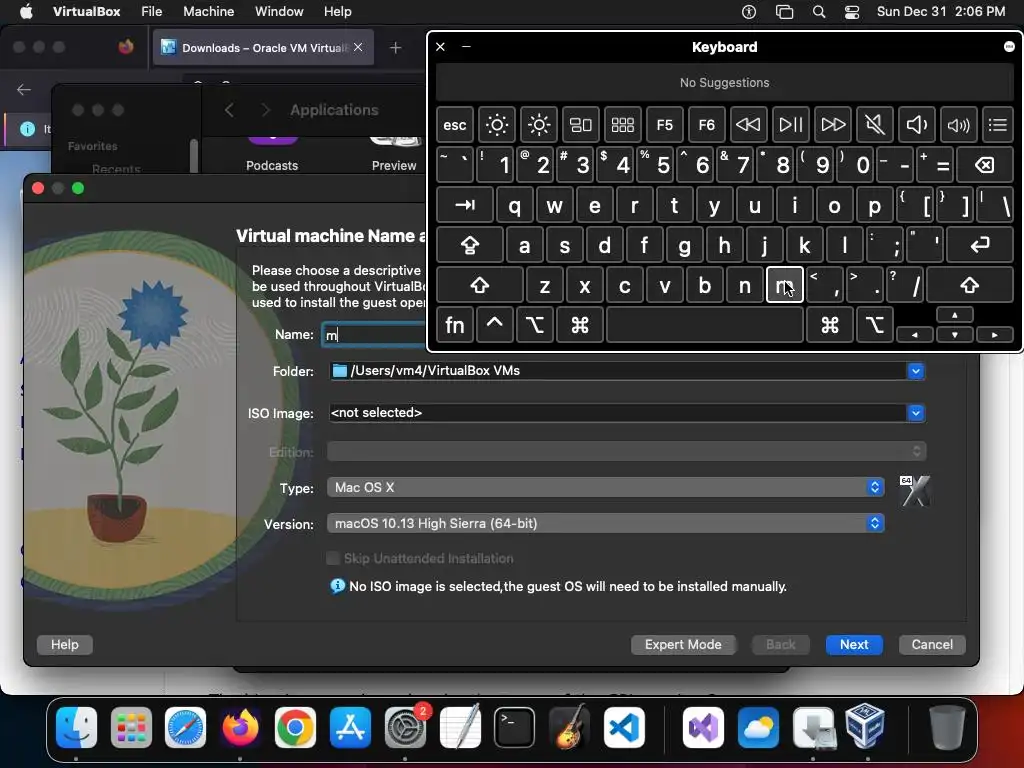
Task: Click the brightness down key on Keyboard viewer
Action: point(496,125)
